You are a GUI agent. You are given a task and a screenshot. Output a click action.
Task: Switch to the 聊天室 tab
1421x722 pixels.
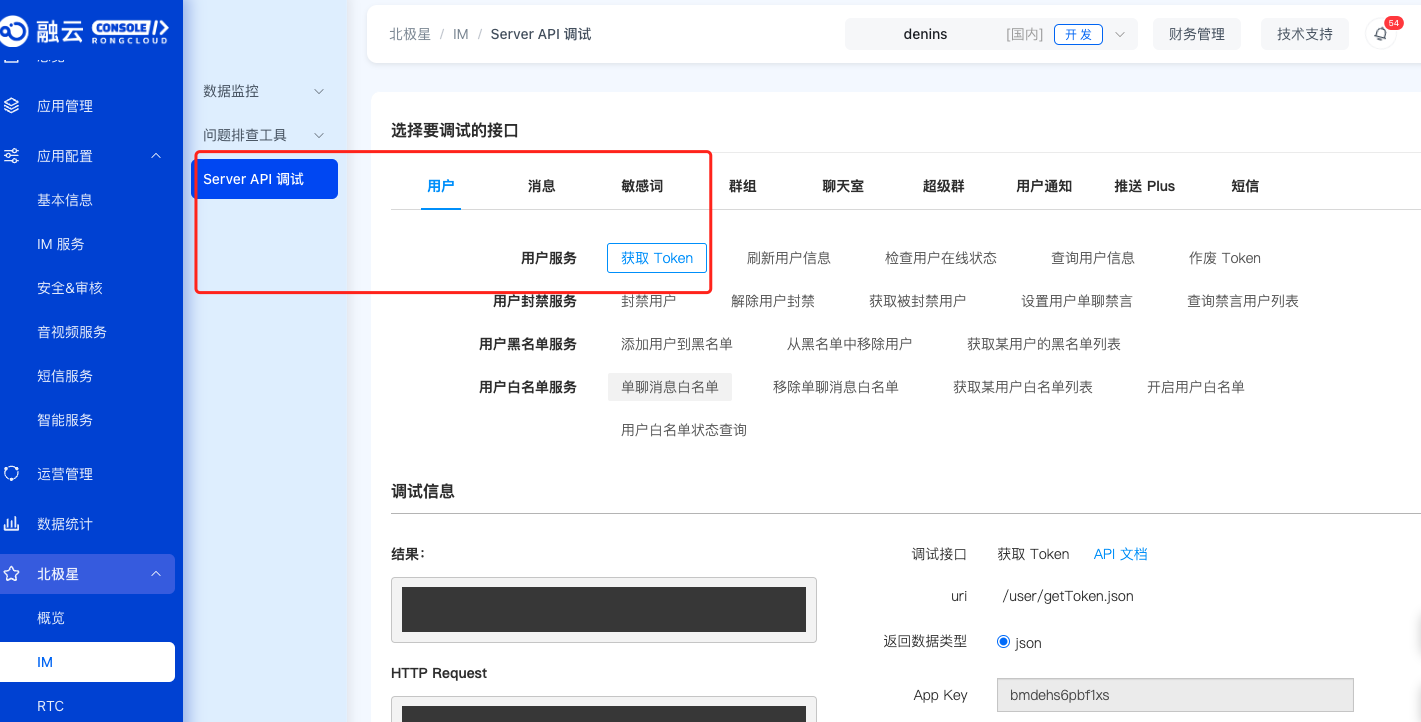[x=843, y=186]
